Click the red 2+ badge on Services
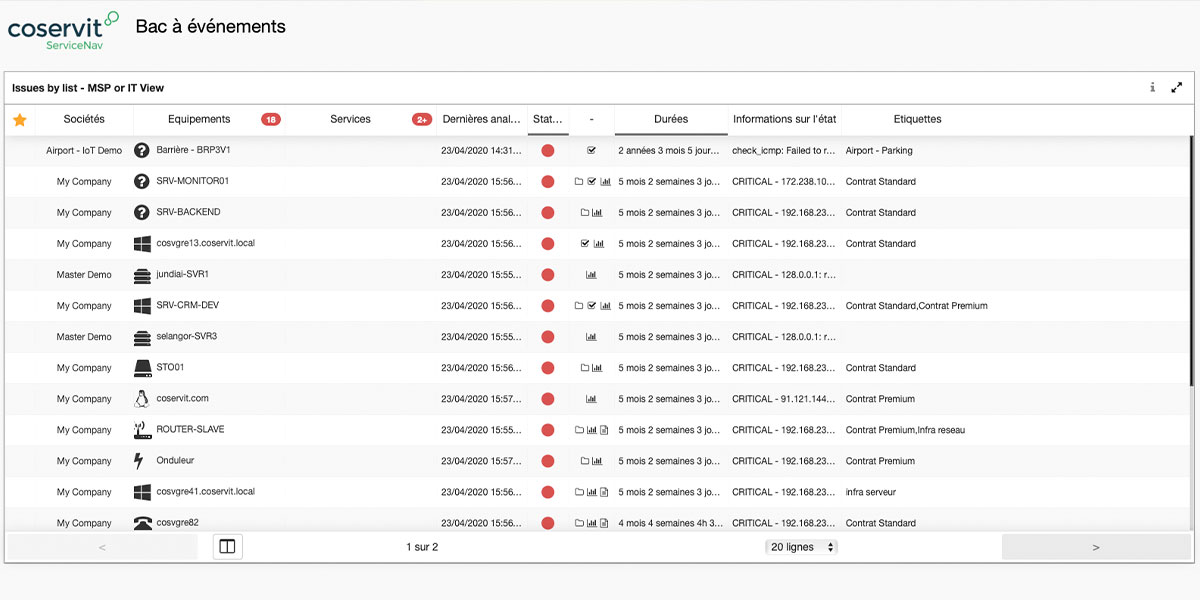The width and height of the screenshot is (1200, 600). 422,120
